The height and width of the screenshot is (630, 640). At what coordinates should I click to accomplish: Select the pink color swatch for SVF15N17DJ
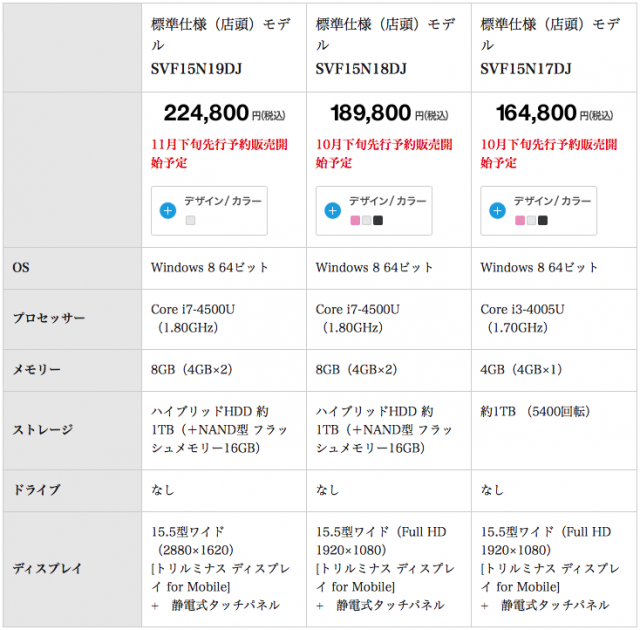tap(520, 221)
